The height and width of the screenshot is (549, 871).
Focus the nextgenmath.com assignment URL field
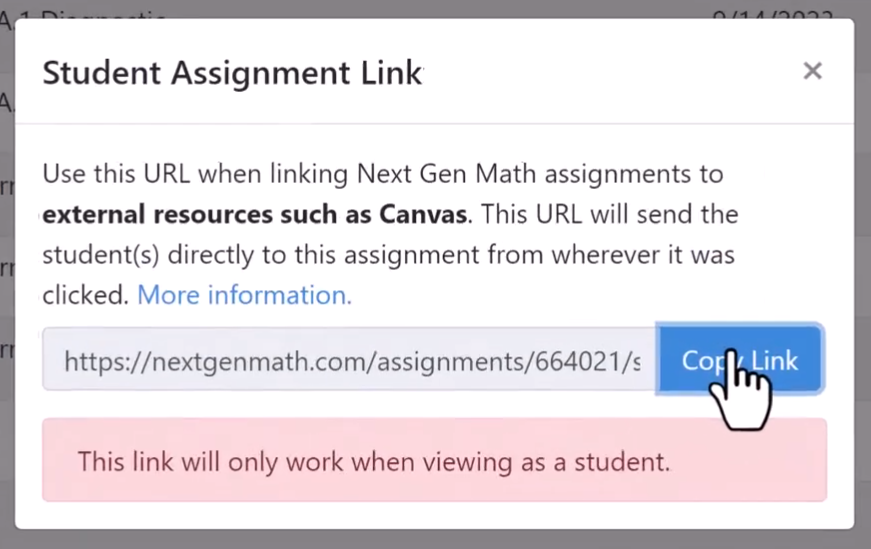[349, 359]
